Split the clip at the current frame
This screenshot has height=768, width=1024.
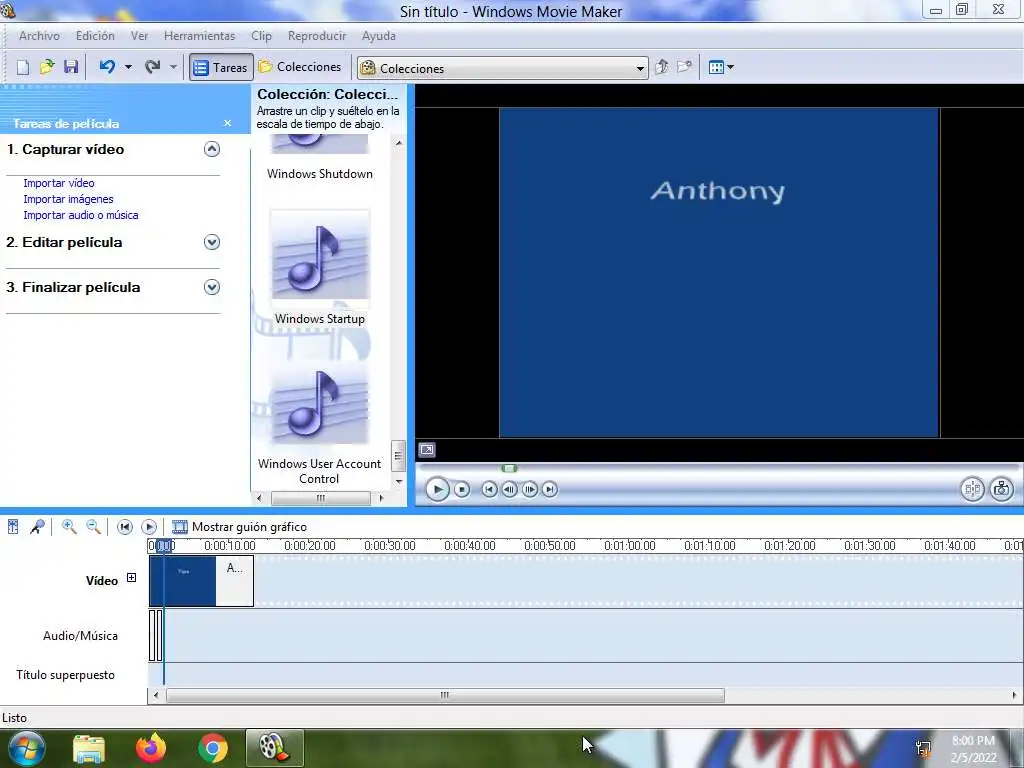pyautogui.click(x=972, y=489)
